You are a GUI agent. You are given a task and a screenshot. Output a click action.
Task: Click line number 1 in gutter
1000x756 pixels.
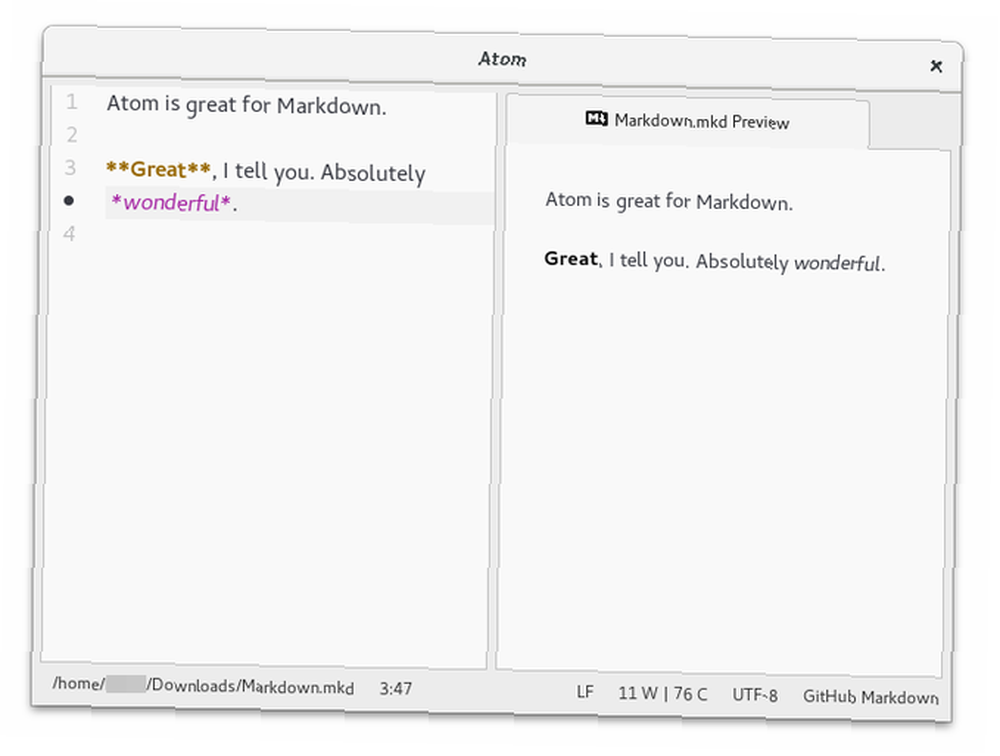click(x=71, y=101)
